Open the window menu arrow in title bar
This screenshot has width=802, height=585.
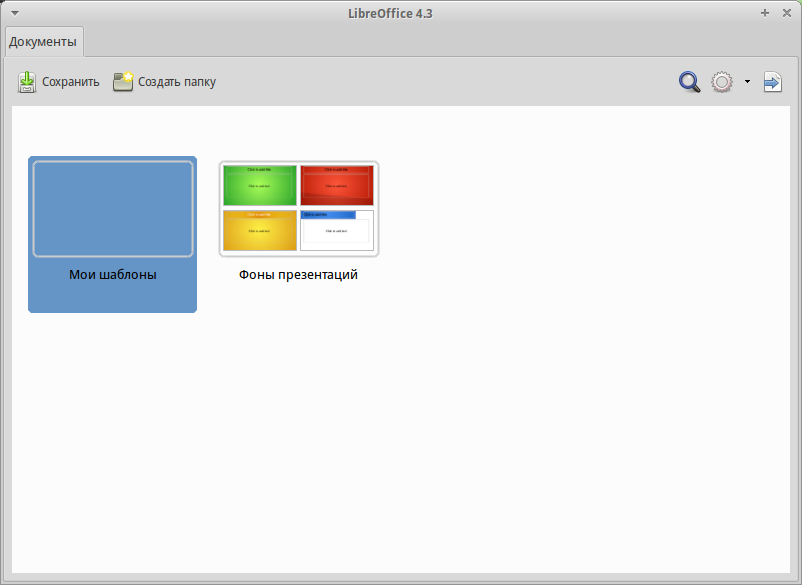[15, 13]
